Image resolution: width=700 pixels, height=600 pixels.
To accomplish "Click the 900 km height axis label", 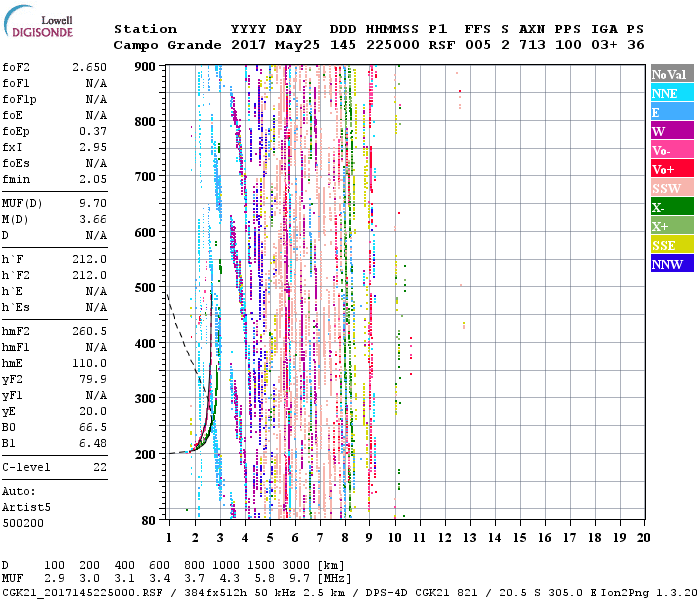I will click(145, 66).
